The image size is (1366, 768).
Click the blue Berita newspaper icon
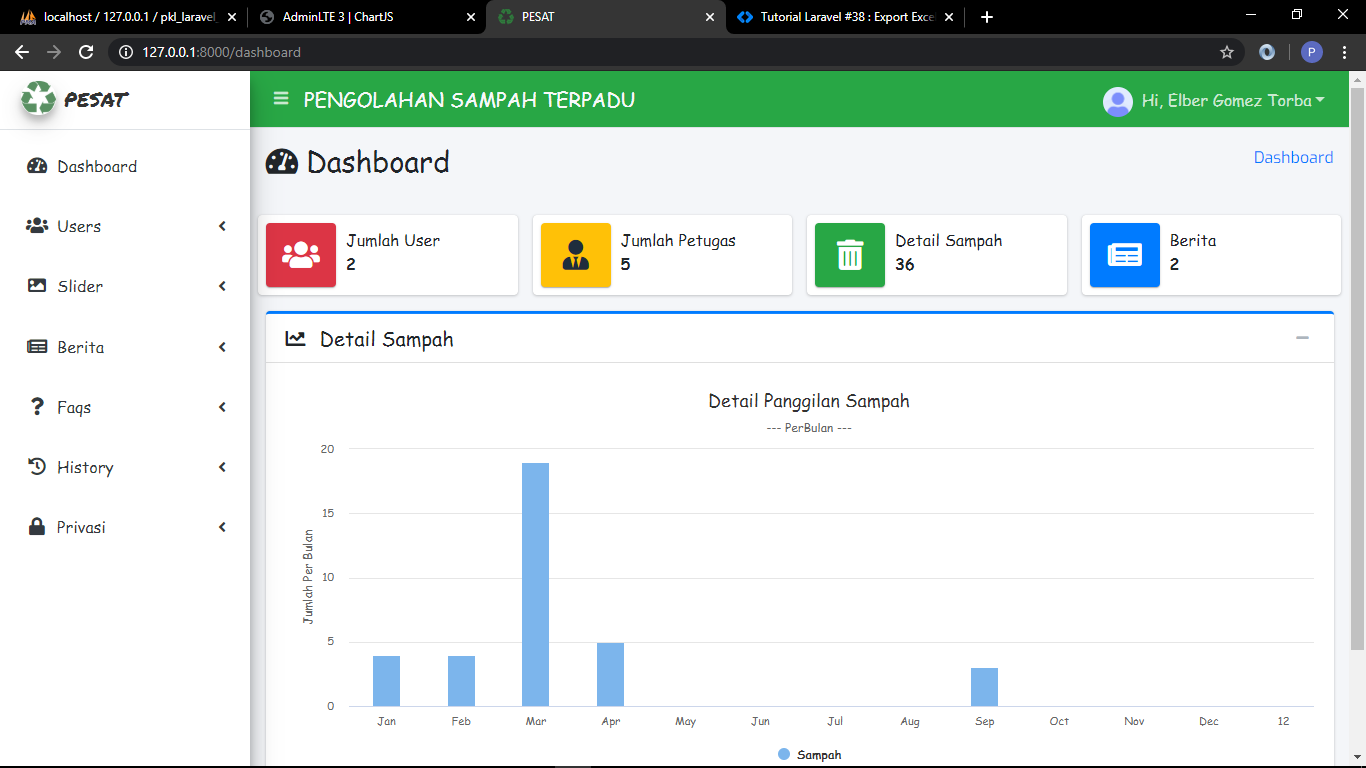[1124, 255]
